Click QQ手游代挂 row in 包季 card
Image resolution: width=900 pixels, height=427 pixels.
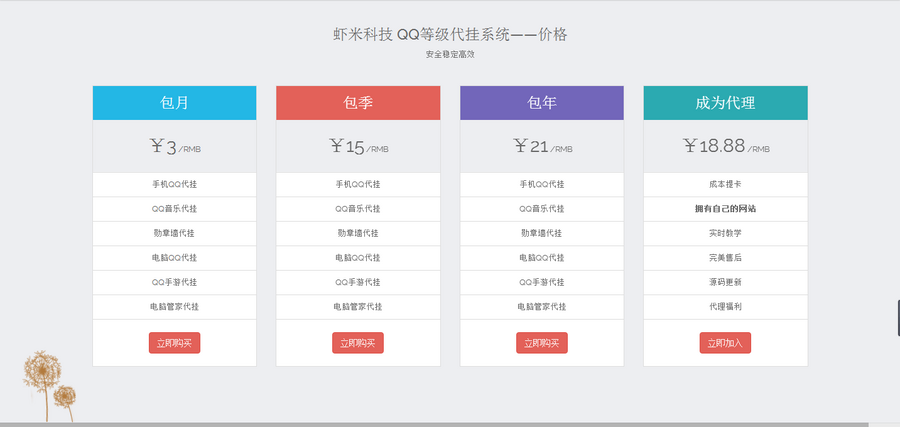358,282
